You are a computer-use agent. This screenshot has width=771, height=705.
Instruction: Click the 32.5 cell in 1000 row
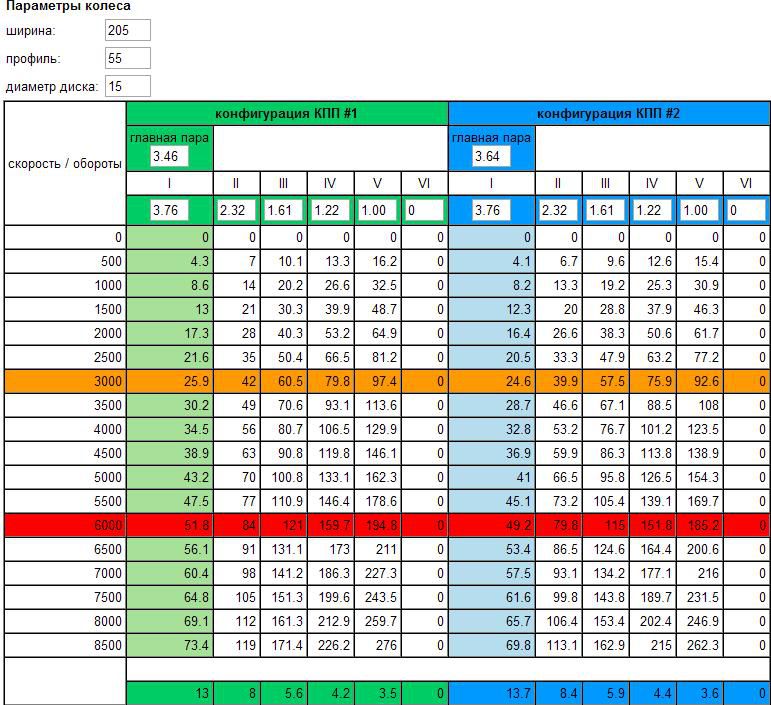pos(378,285)
